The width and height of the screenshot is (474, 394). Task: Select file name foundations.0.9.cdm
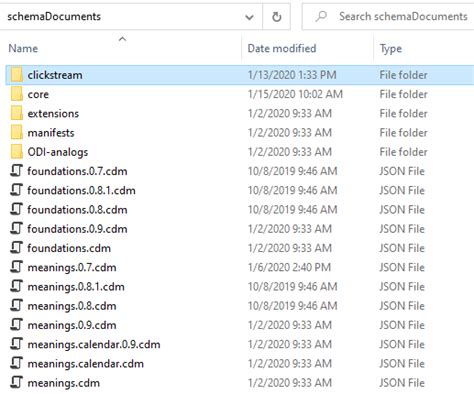[77, 229]
